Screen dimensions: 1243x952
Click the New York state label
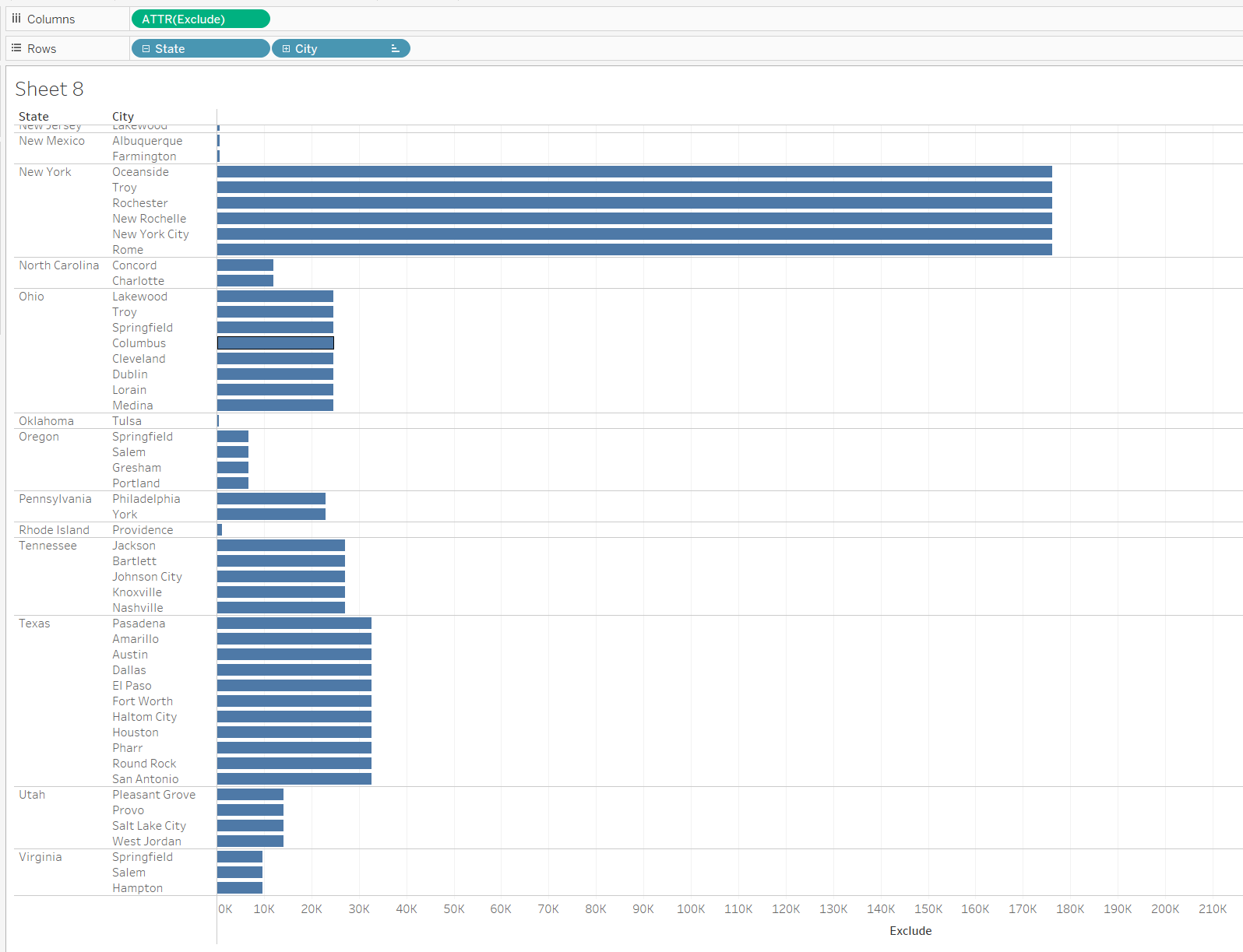click(45, 172)
